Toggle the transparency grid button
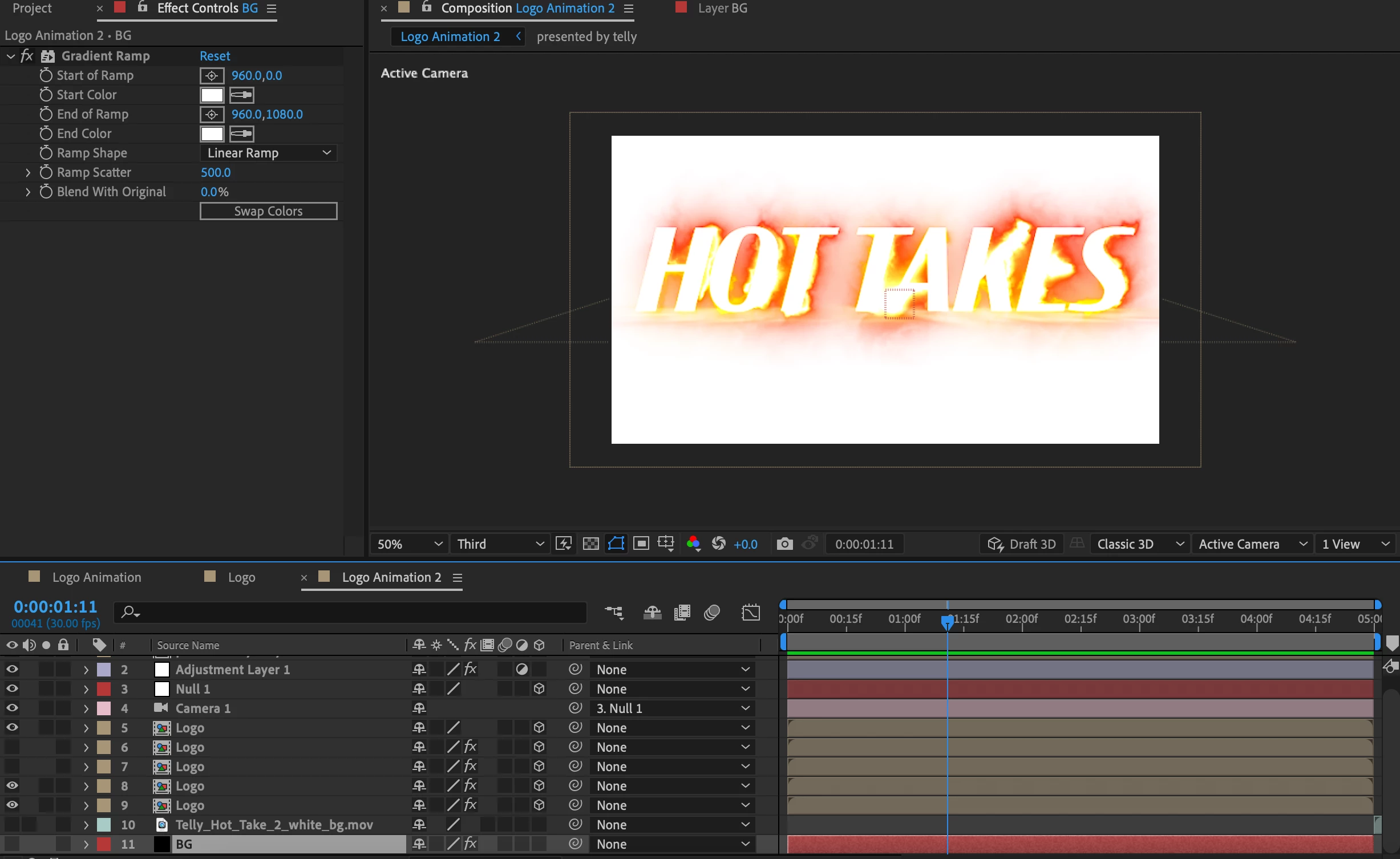This screenshot has width=1400, height=859. (590, 544)
